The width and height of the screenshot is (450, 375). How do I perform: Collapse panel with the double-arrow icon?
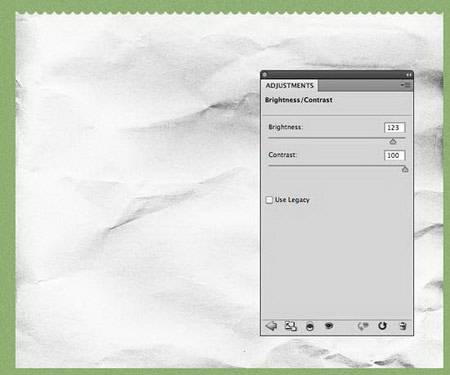pos(408,75)
